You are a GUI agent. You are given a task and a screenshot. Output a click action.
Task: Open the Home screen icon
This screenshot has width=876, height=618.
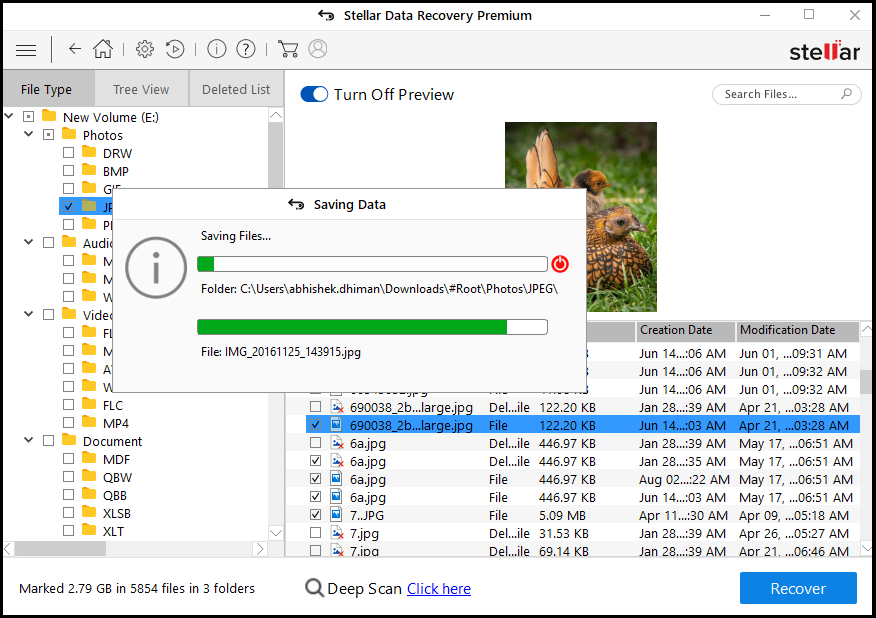coord(103,49)
